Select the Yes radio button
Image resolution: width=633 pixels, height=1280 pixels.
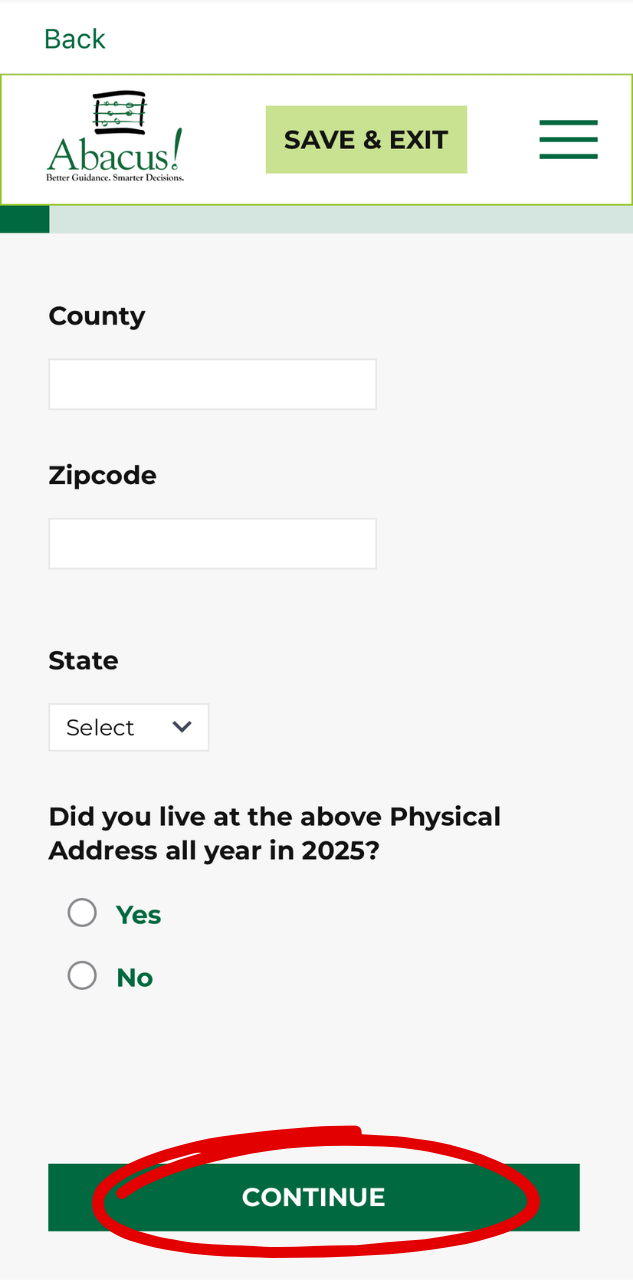82,913
